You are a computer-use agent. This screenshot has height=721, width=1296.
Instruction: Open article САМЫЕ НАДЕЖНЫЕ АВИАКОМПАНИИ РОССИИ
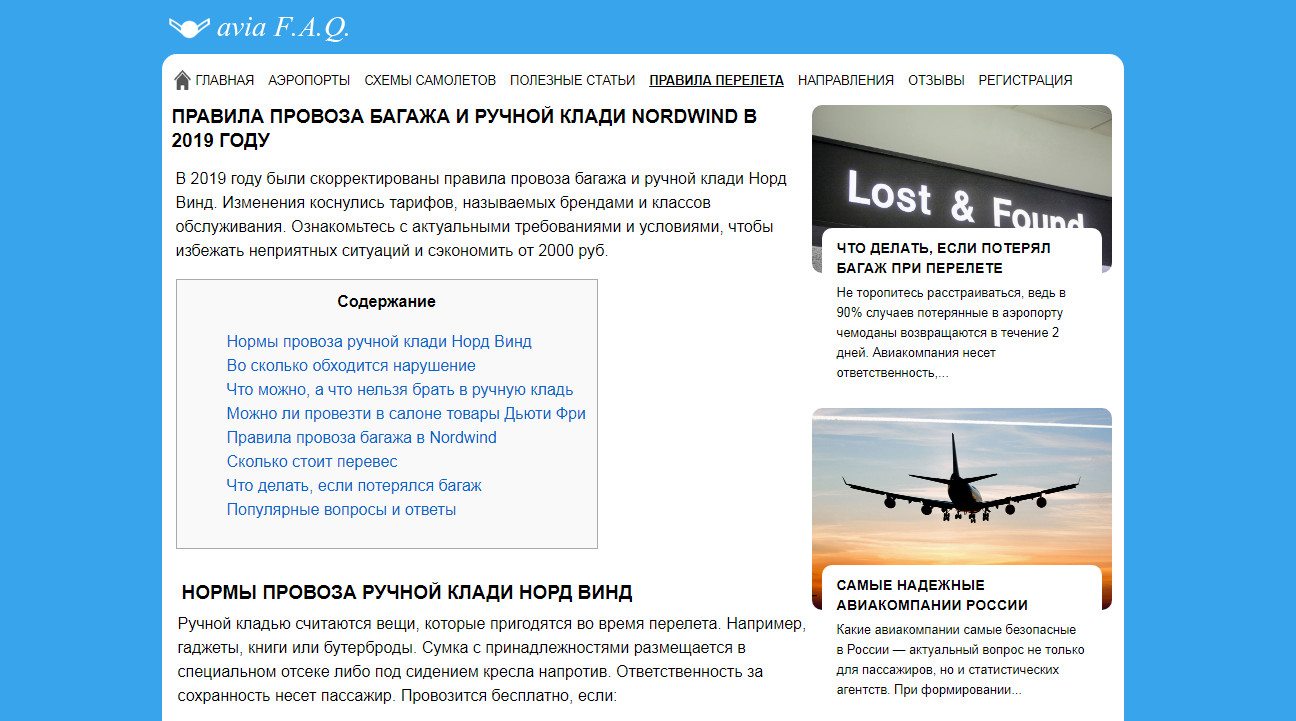coord(932,595)
